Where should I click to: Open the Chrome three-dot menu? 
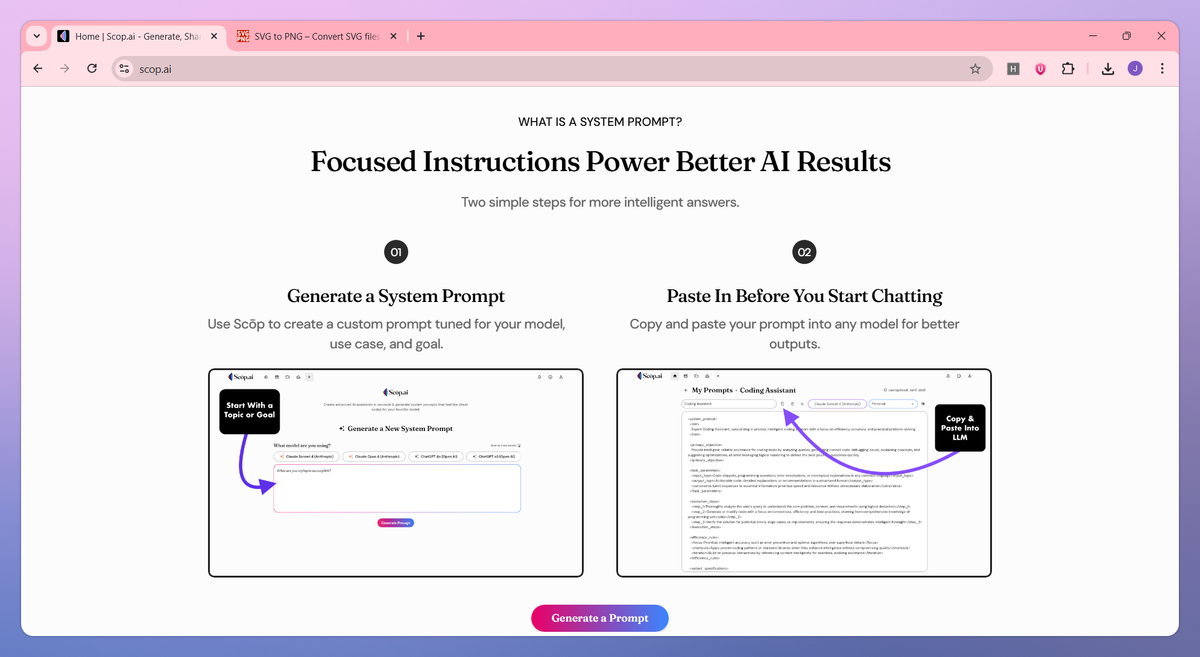click(x=1162, y=69)
